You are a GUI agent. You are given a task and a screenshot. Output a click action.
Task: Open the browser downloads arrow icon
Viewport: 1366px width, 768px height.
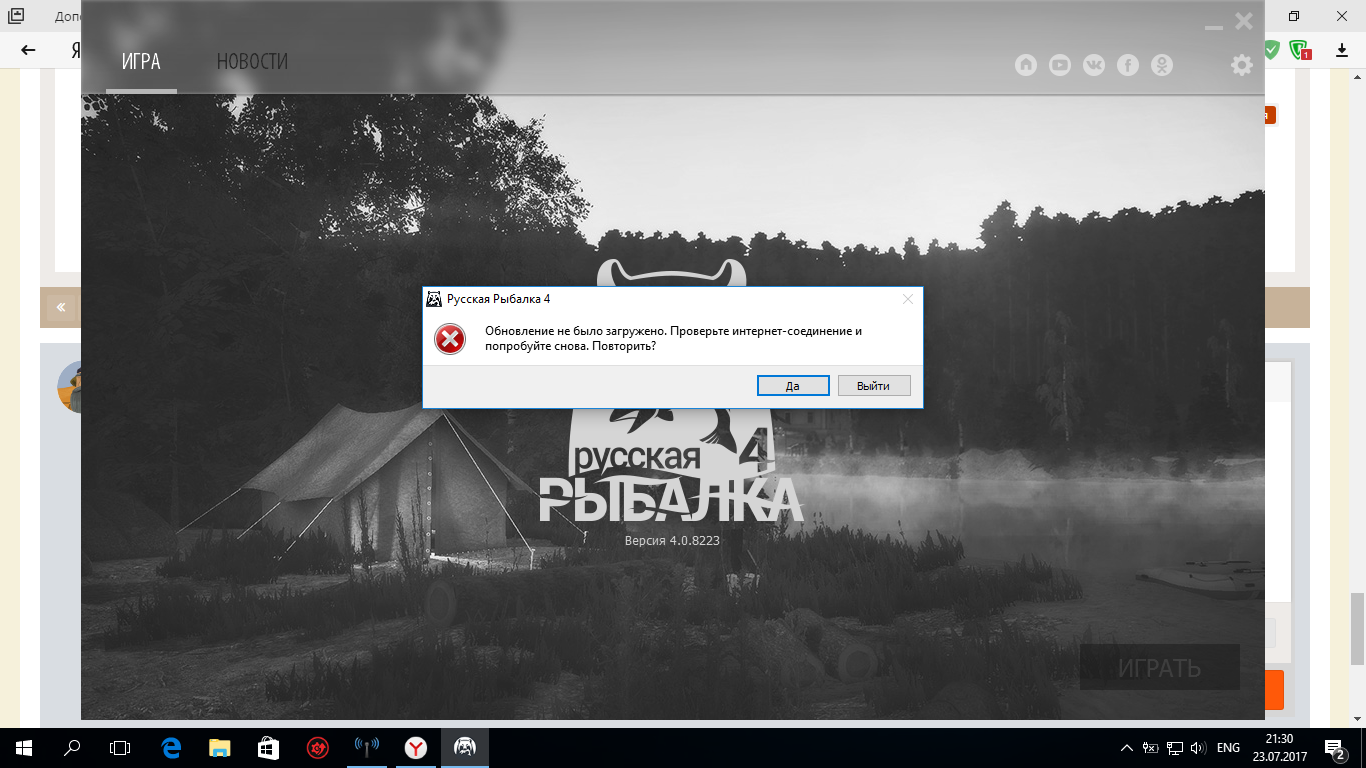point(1341,50)
